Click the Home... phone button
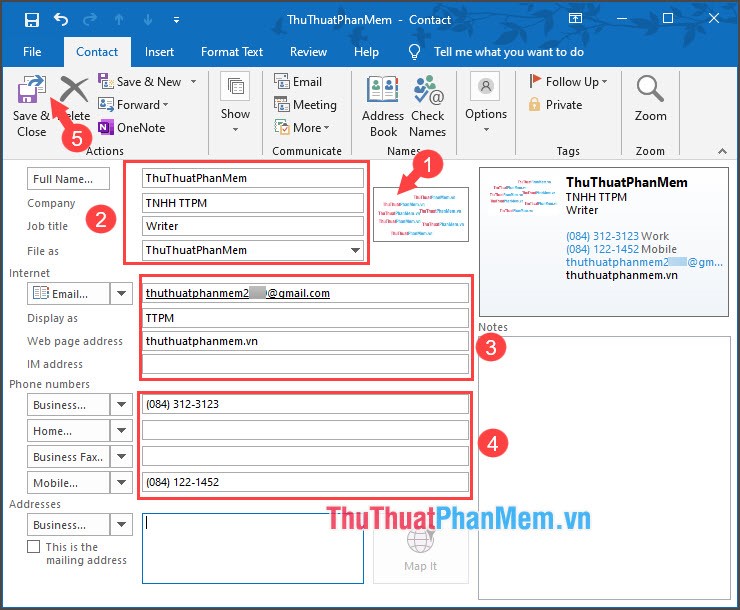The width and height of the screenshot is (740, 610). (68, 431)
